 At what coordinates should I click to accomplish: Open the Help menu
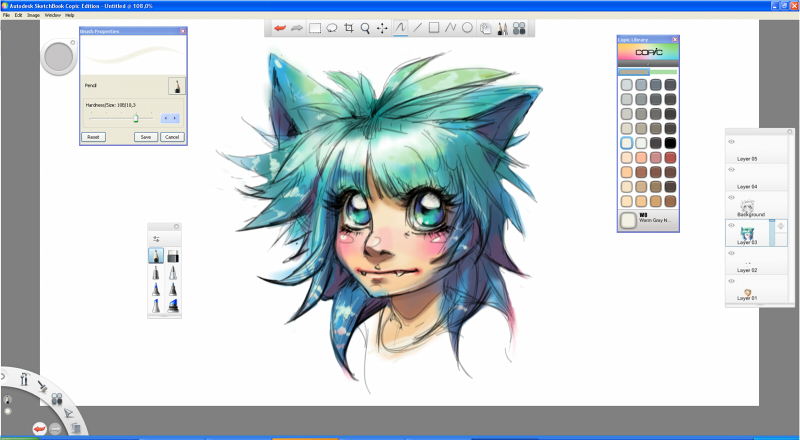point(70,15)
